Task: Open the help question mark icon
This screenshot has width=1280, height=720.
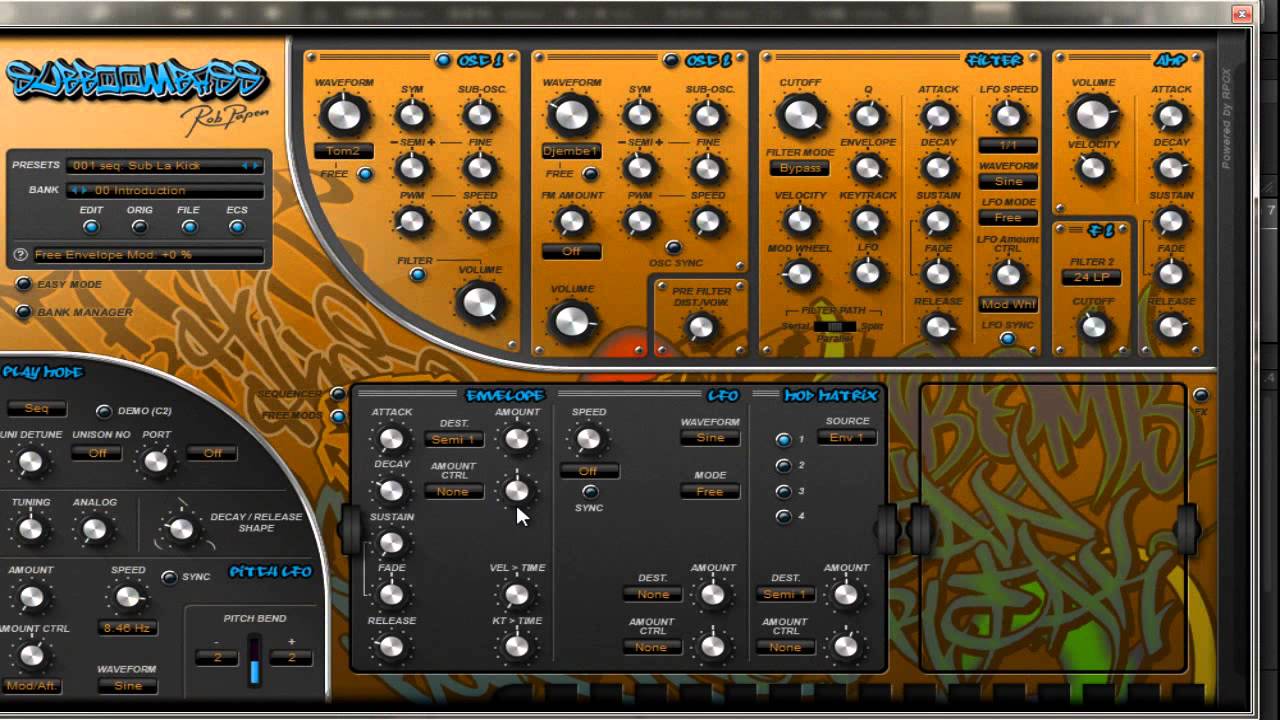Action: click(20, 255)
